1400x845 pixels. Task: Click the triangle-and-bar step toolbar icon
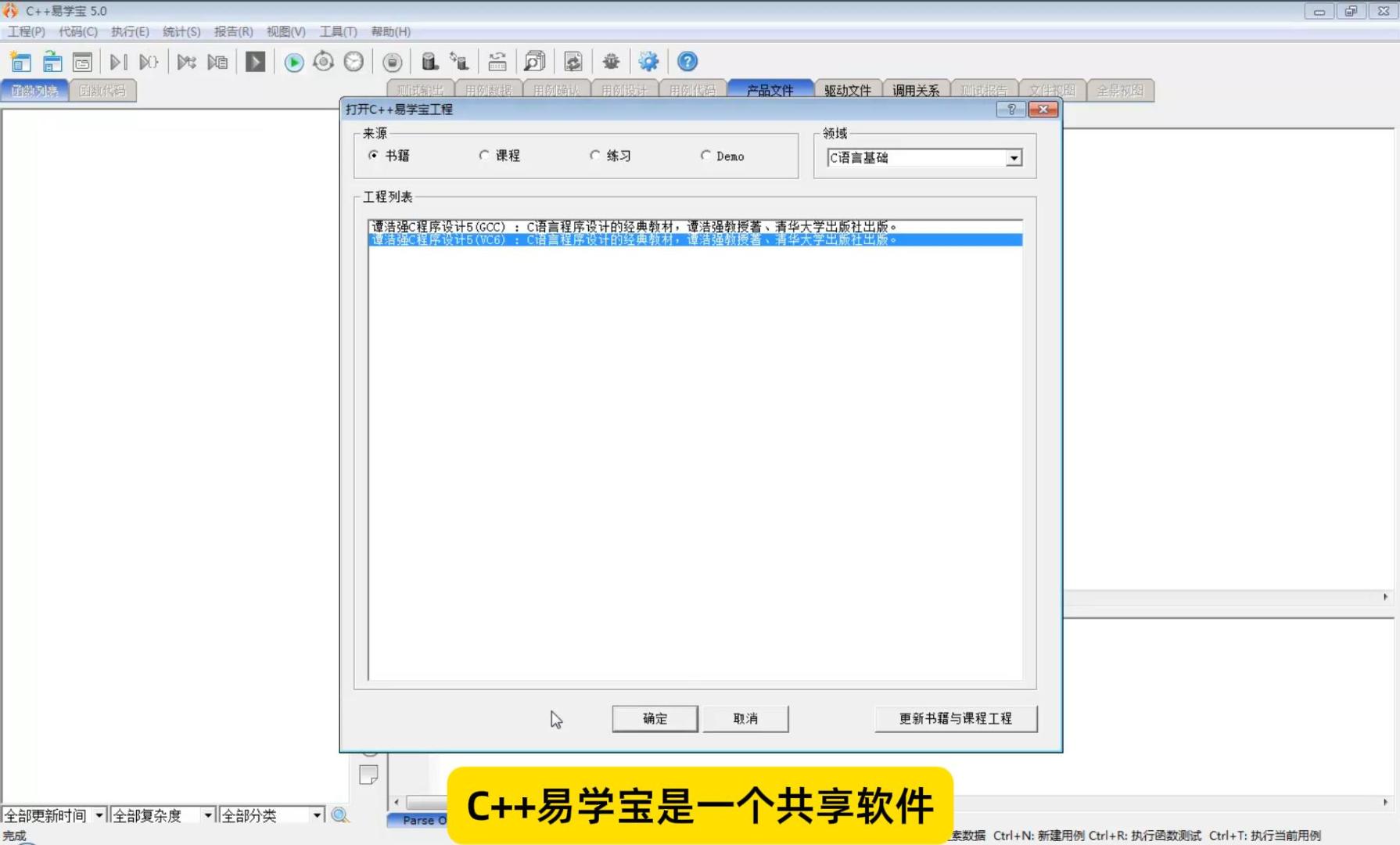[x=118, y=62]
